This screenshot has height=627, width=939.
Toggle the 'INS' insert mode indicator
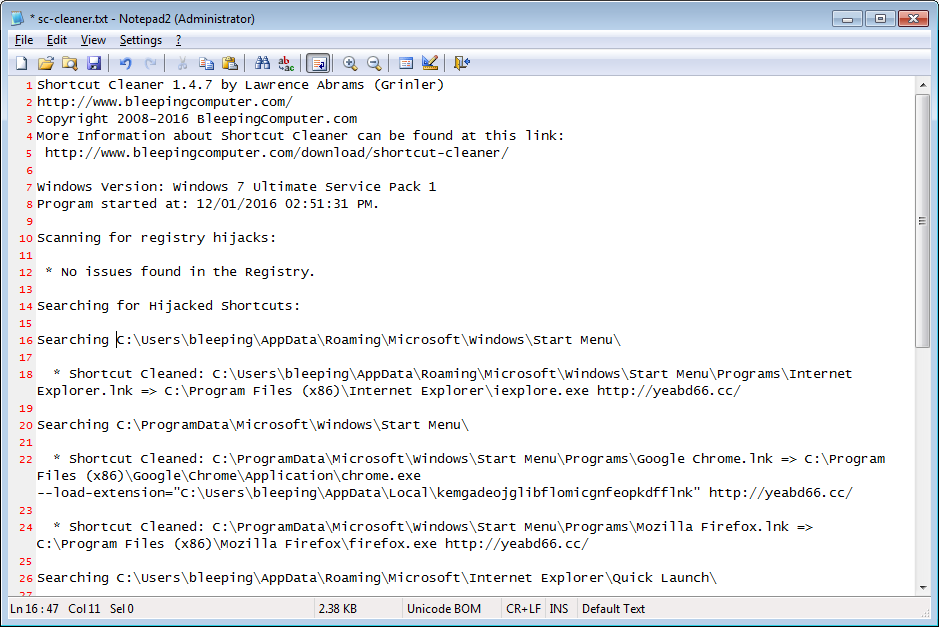coord(559,609)
